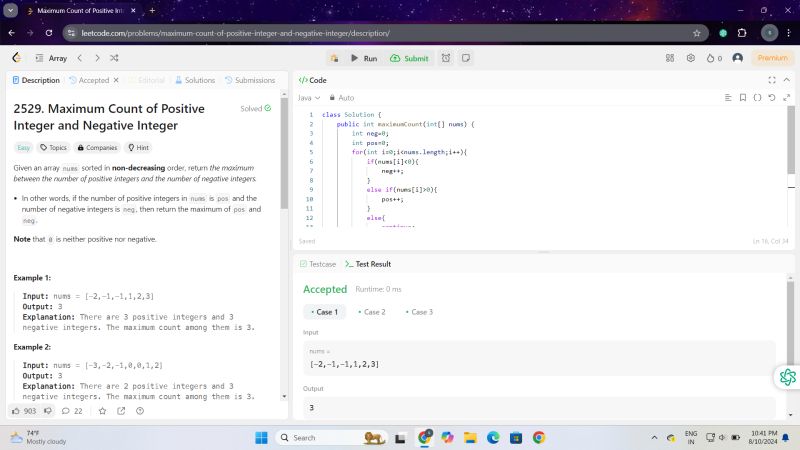Select Case 3 result

419,312
